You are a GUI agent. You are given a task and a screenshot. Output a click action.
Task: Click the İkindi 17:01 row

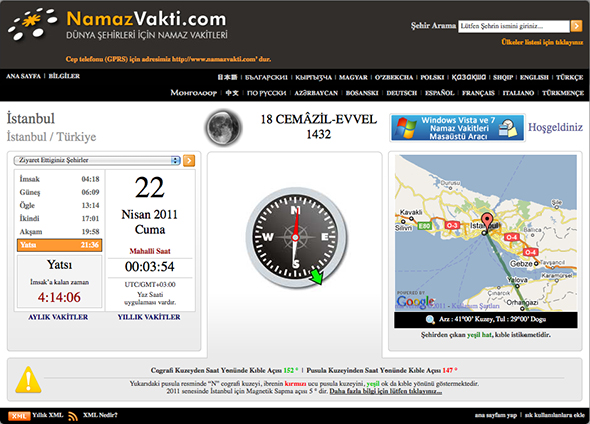pyautogui.click(x=59, y=219)
